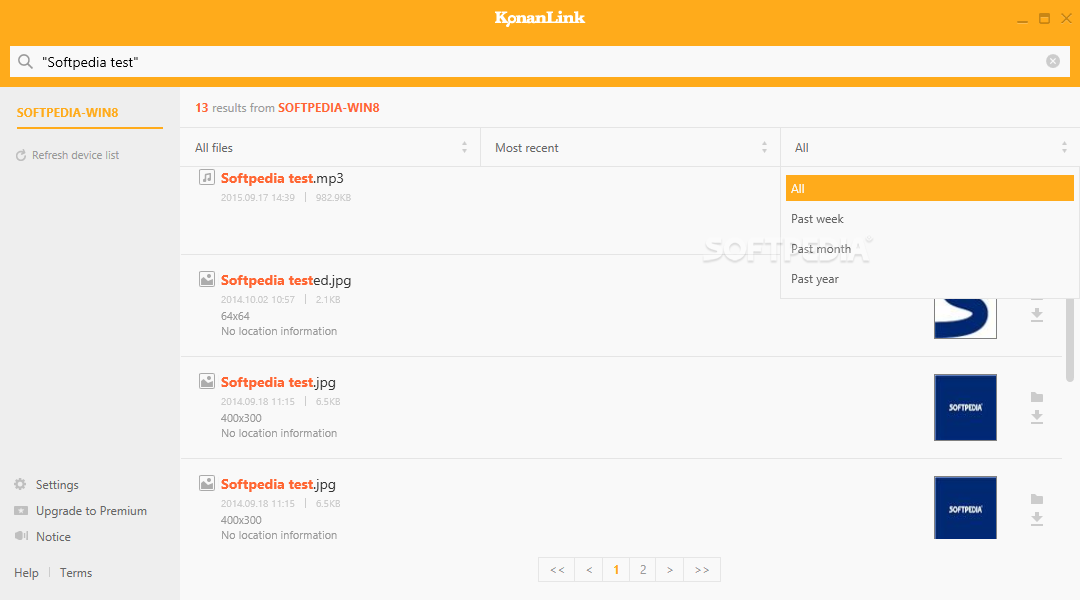Viewport: 1080px width, 600px height.
Task: Choose Past month from date filter
Action: pyautogui.click(x=929, y=249)
